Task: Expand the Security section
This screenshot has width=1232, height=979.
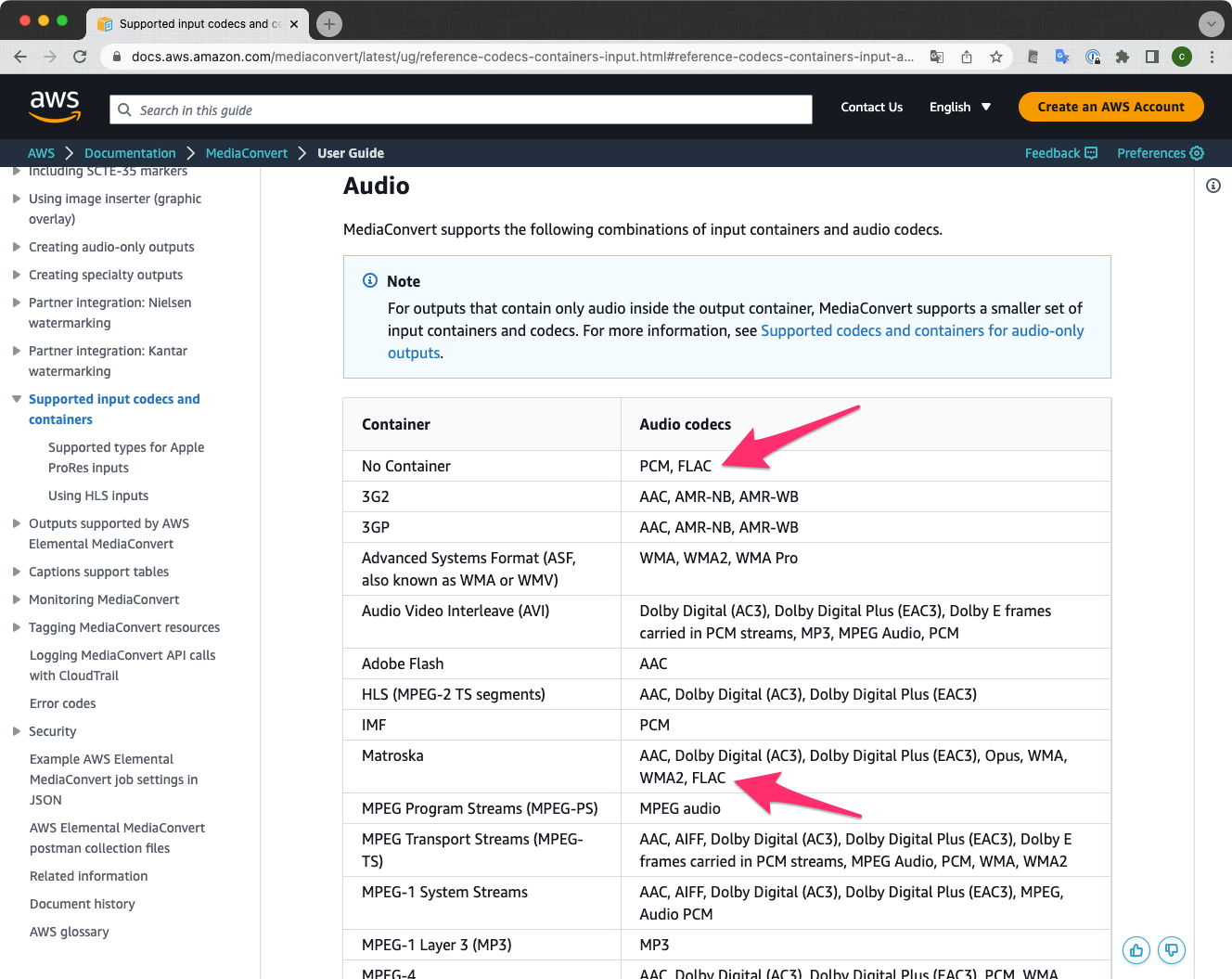Action: click(x=17, y=731)
